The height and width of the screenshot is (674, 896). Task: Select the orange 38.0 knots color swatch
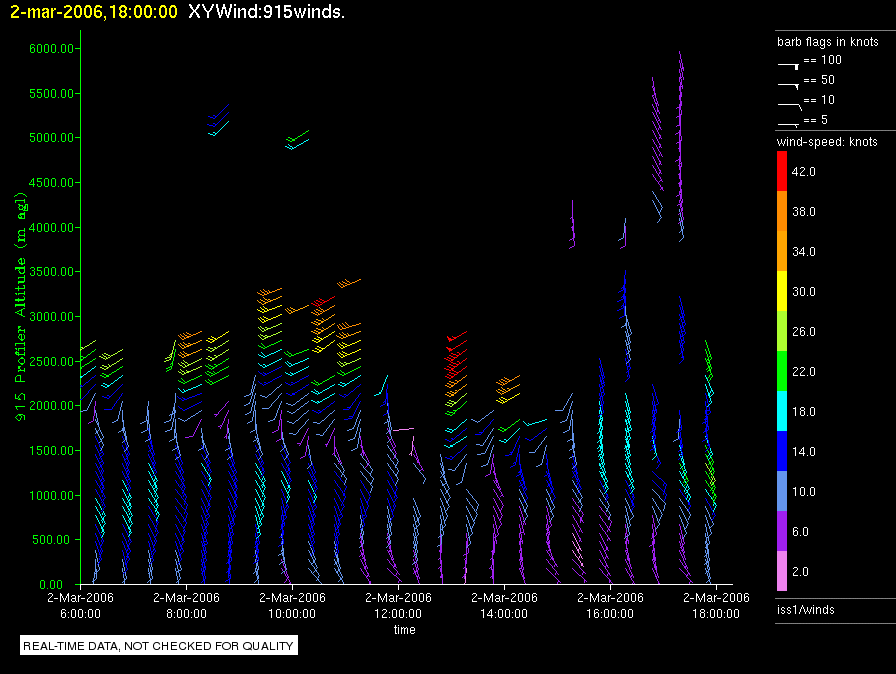(x=783, y=212)
